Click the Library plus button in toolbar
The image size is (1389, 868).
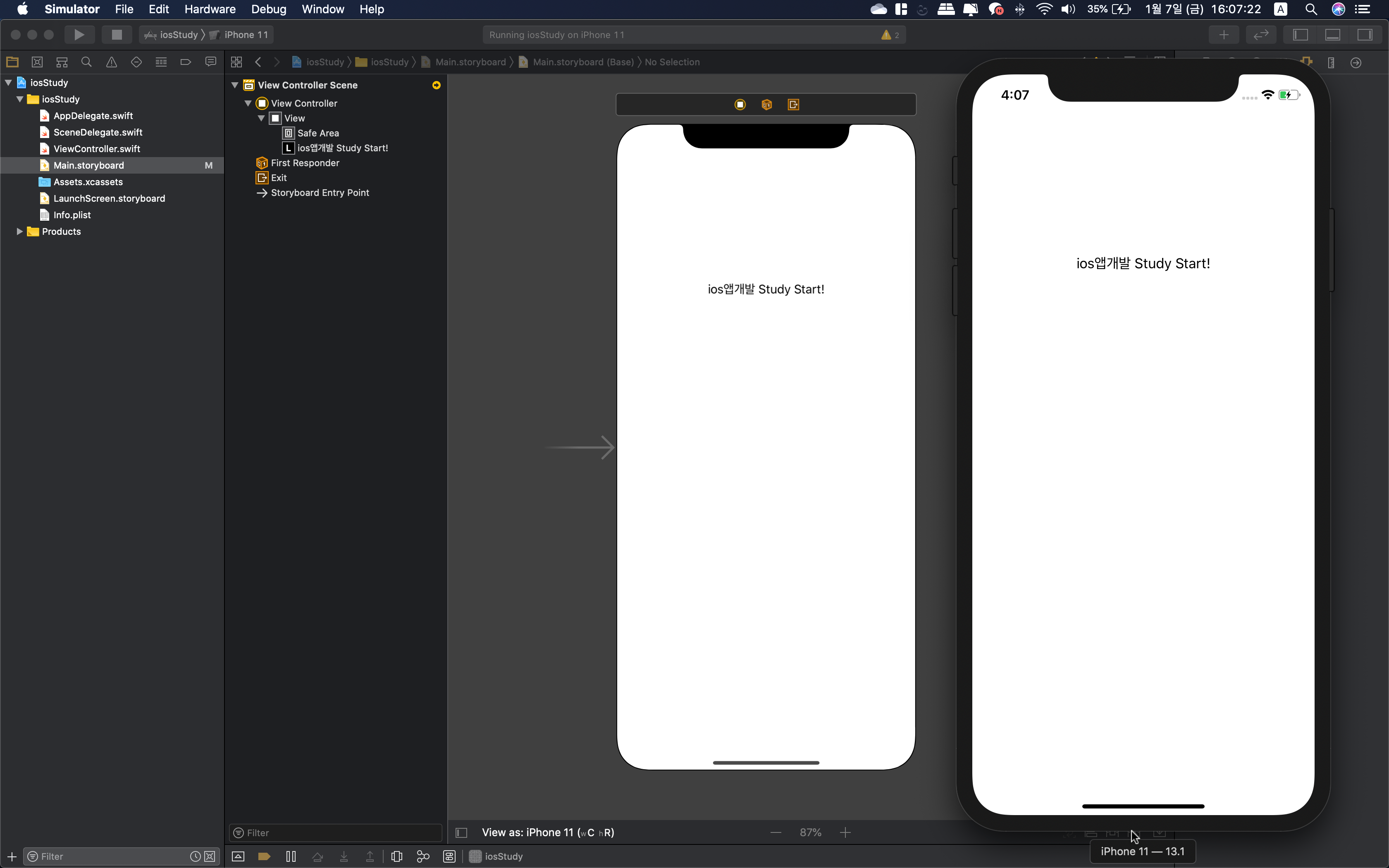(x=1224, y=34)
